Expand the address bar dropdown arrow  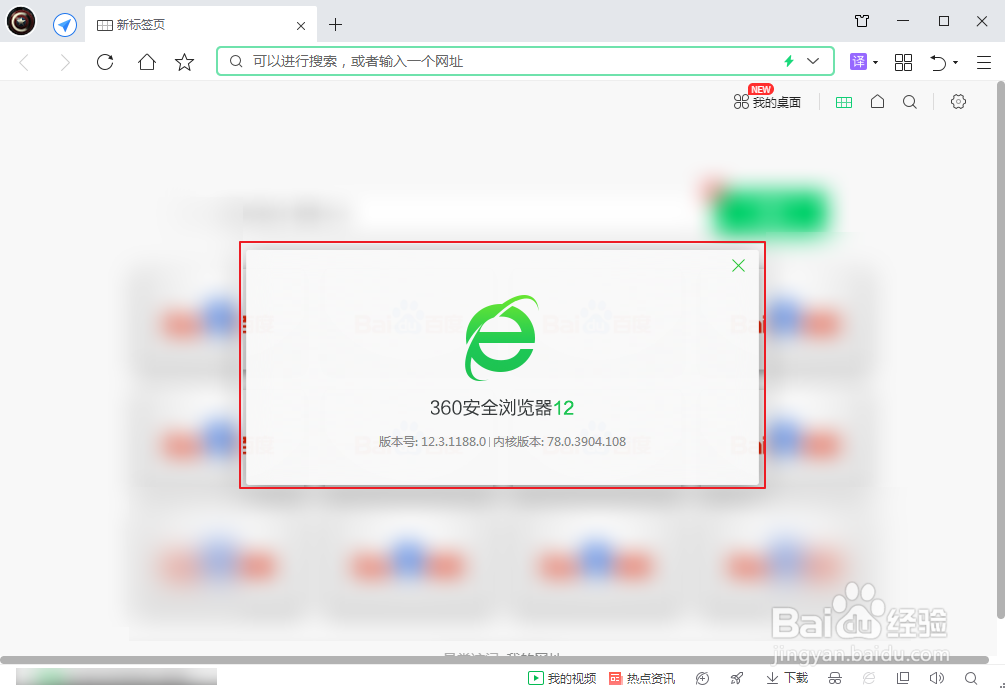click(x=813, y=61)
